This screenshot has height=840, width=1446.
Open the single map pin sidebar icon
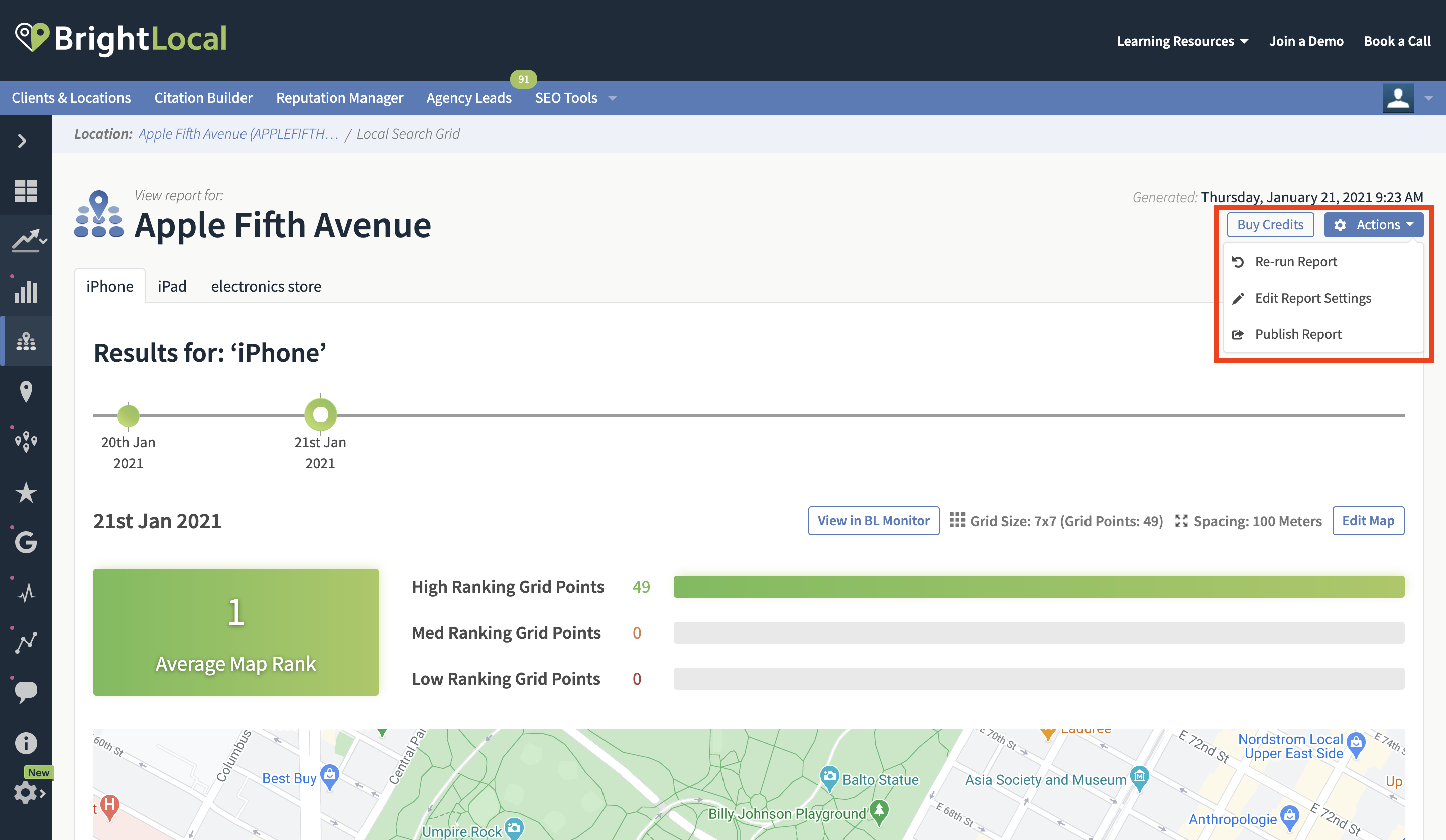pyautogui.click(x=26, y=391)
